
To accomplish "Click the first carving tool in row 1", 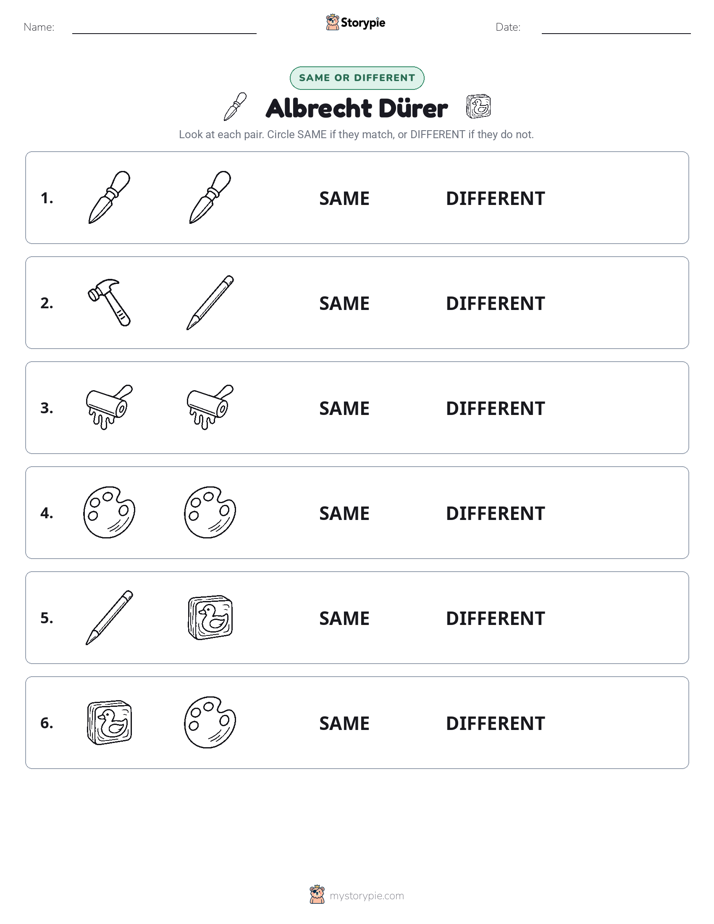I will pos(109,197).
